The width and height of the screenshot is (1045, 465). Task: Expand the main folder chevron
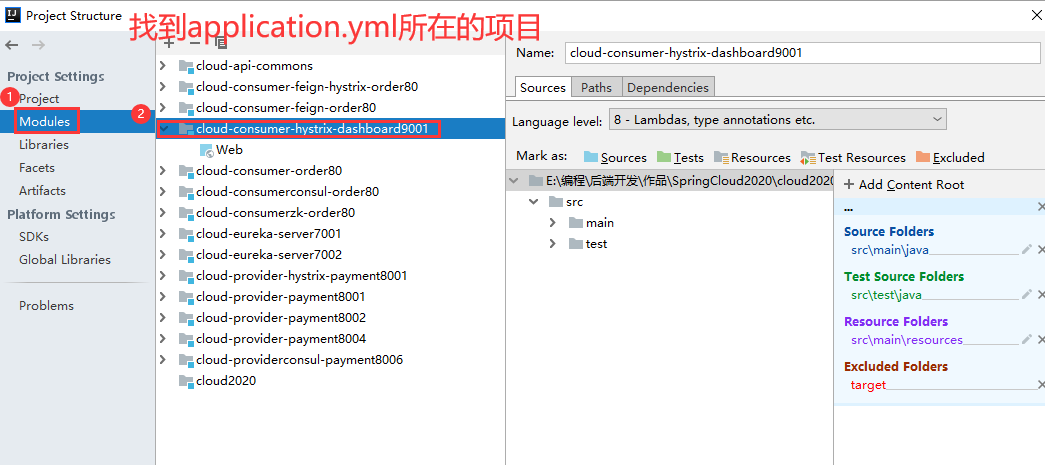(x=552, y=223)
